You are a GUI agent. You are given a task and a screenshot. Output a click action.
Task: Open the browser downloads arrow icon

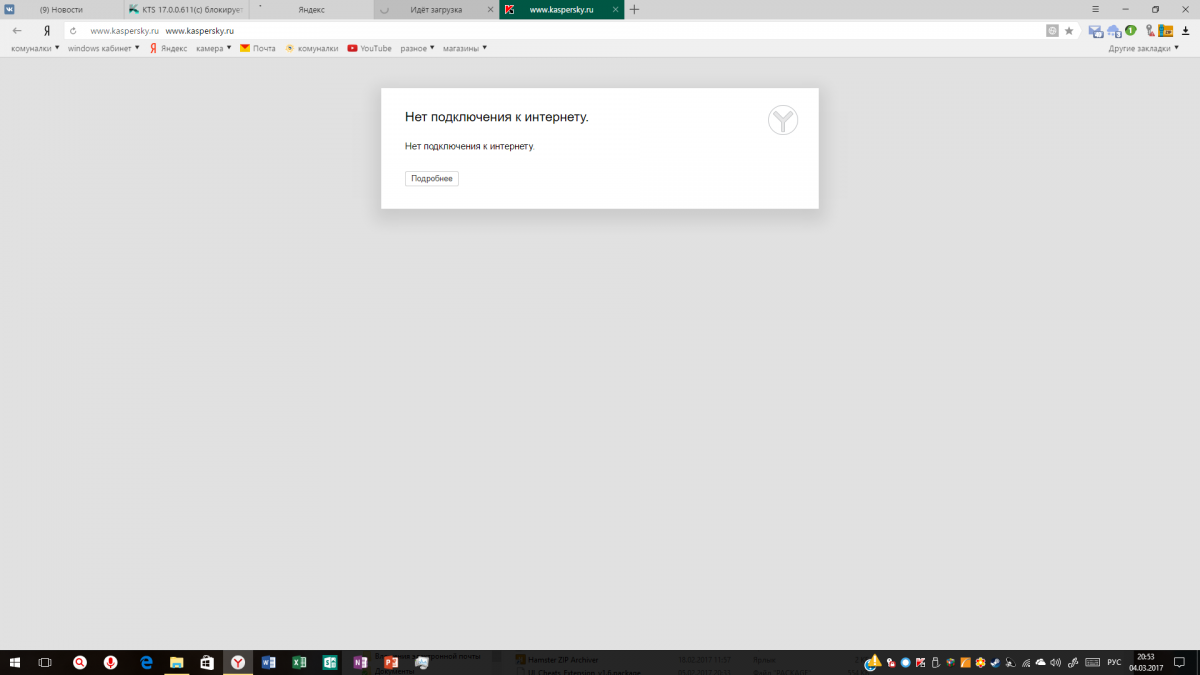[1185, 31]
